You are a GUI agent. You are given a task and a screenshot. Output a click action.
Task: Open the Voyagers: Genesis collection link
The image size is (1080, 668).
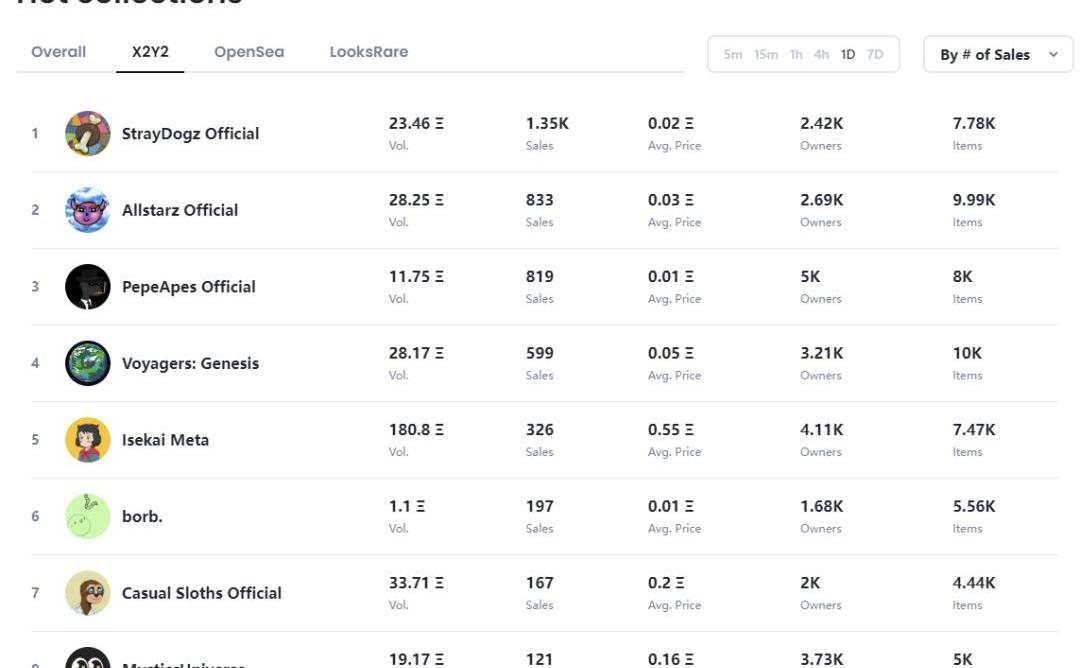pyautogui.click(x=190, y=363)
